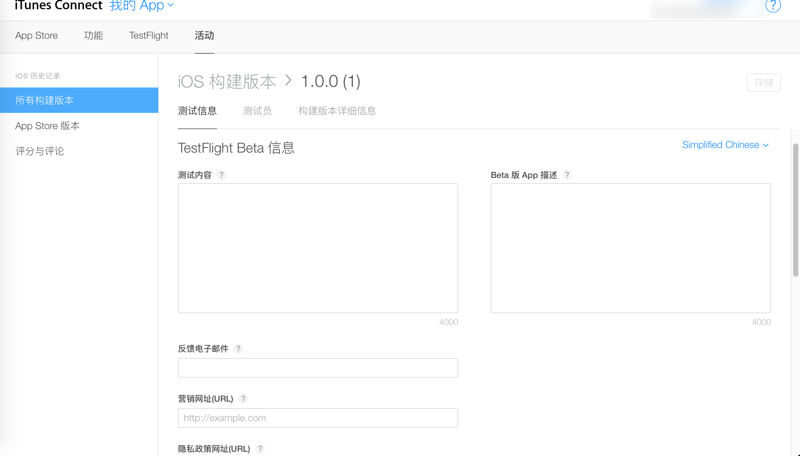Click the vertical scrollbar on the right

pyautogui.click(x=795, y=210)
